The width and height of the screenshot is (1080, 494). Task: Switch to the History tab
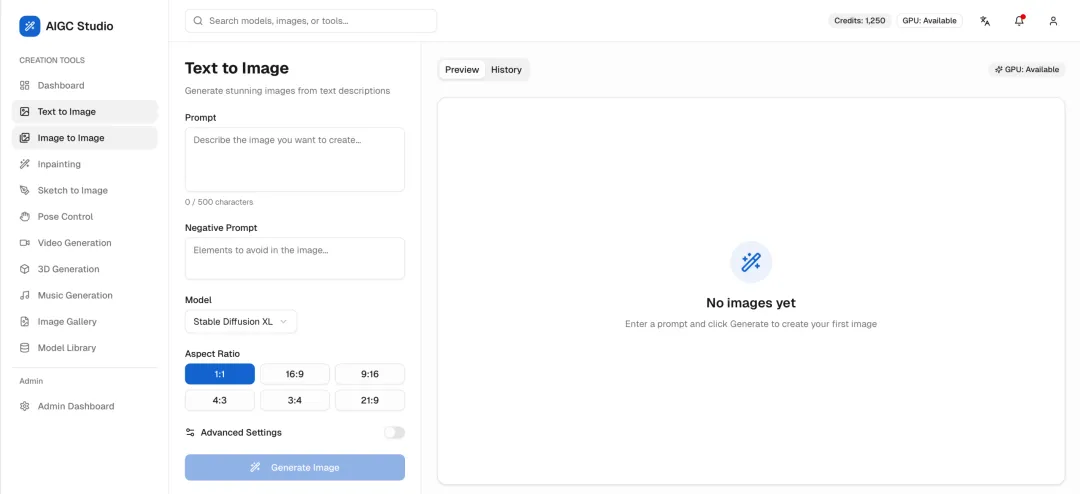(x=506, y=70)
